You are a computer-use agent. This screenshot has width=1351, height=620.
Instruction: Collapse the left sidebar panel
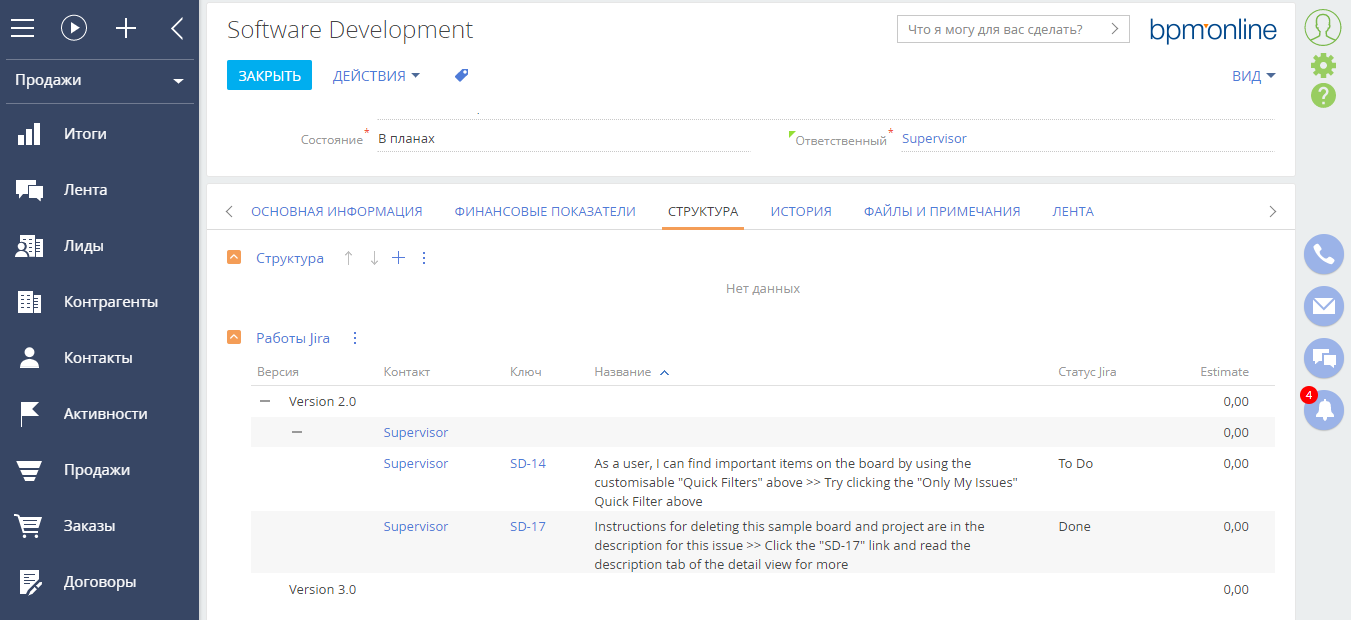click(177, 28)
